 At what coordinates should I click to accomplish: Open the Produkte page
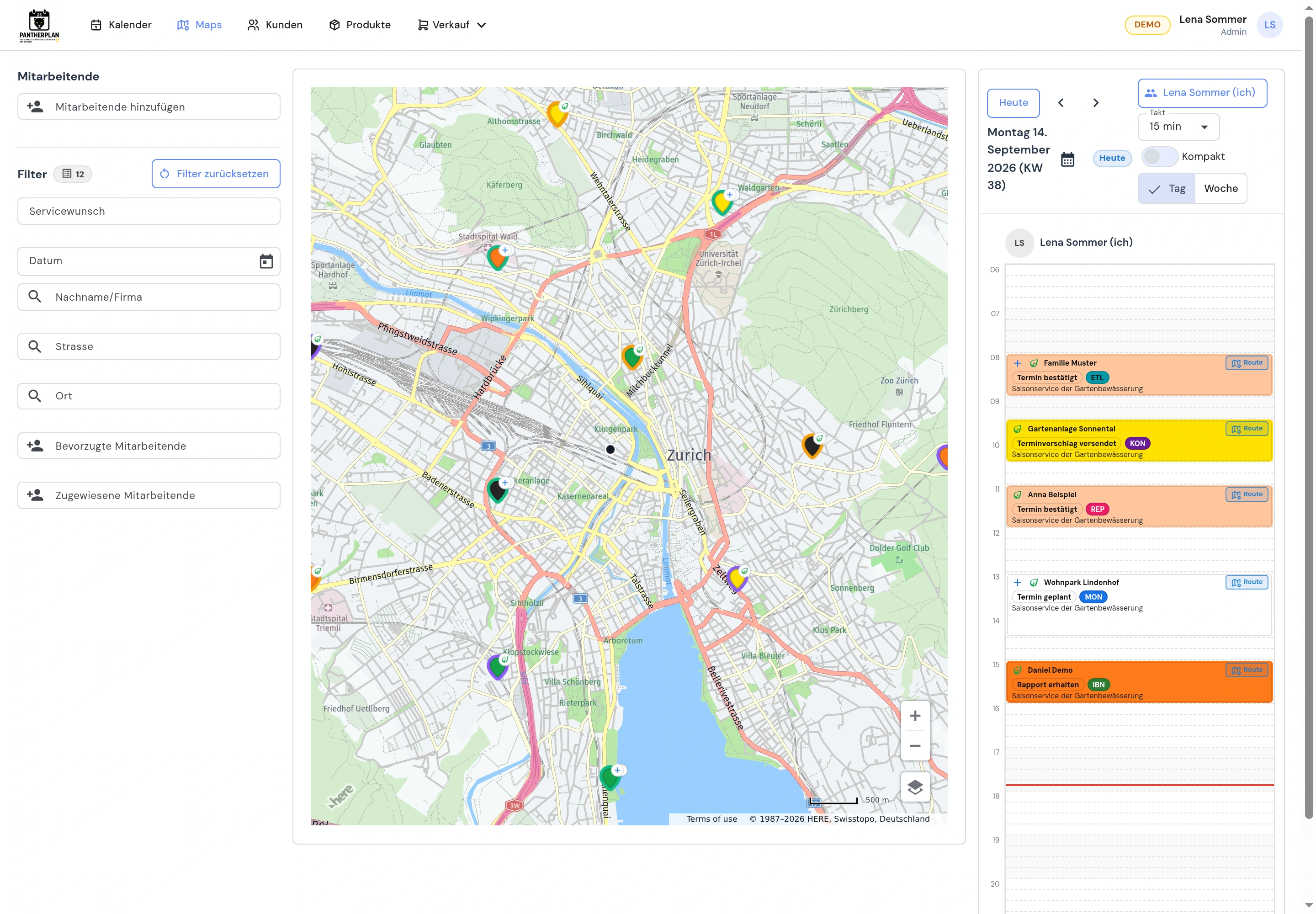click(360, 25)
